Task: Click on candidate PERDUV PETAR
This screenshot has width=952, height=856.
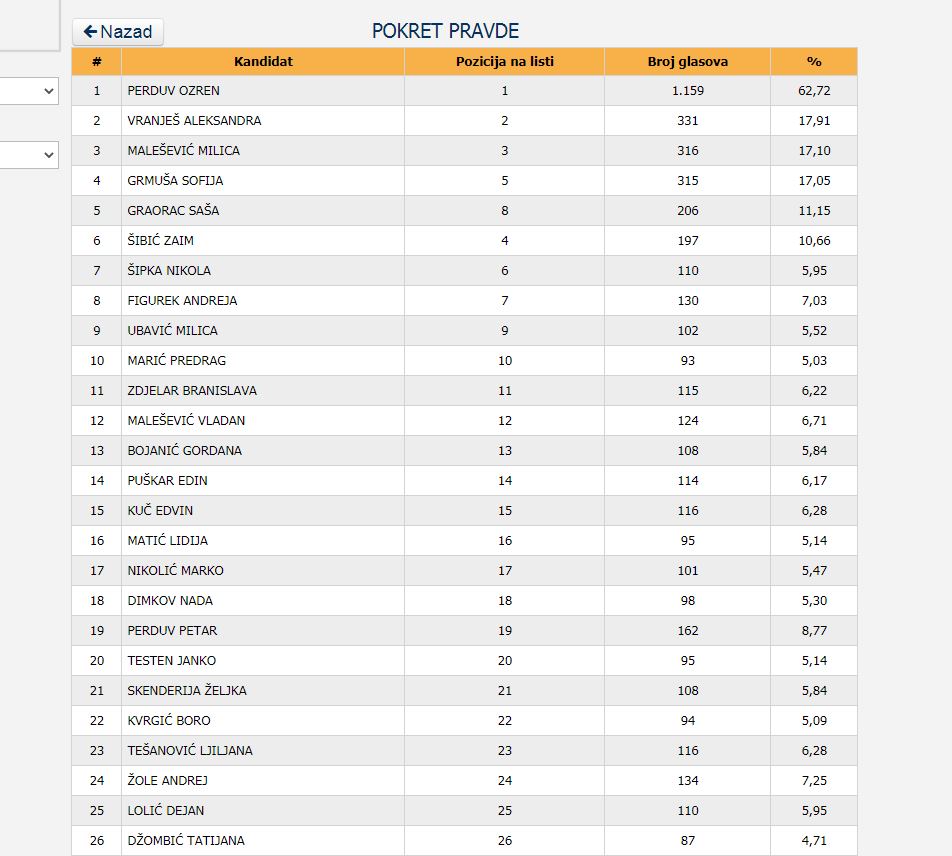Action: click(172, 631)
